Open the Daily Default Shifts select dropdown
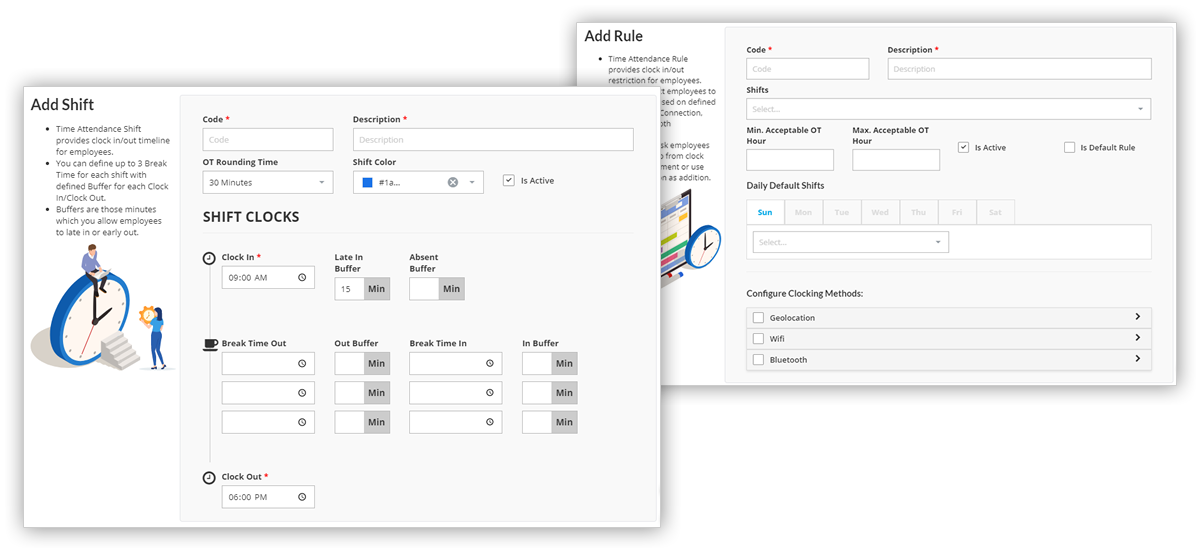Viewport: 1201px width, 553px height. [x=850, y=242]
